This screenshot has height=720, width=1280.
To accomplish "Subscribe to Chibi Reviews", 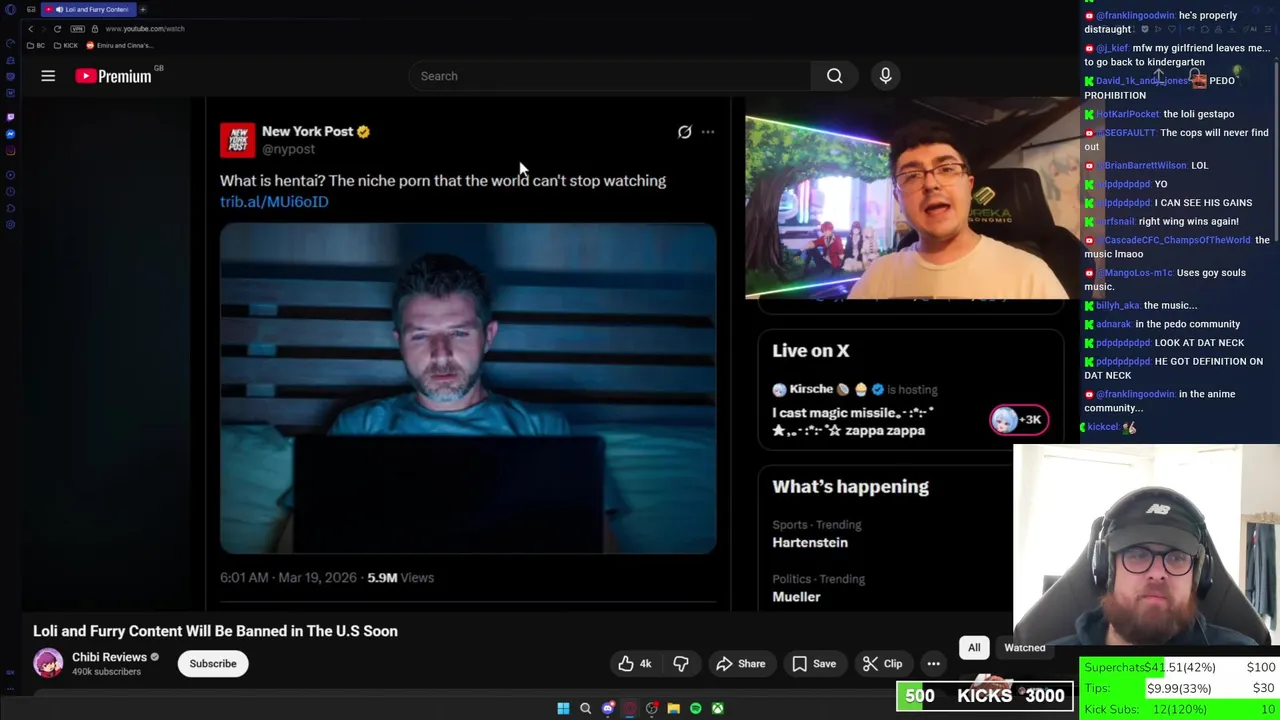I will [213, 664].
